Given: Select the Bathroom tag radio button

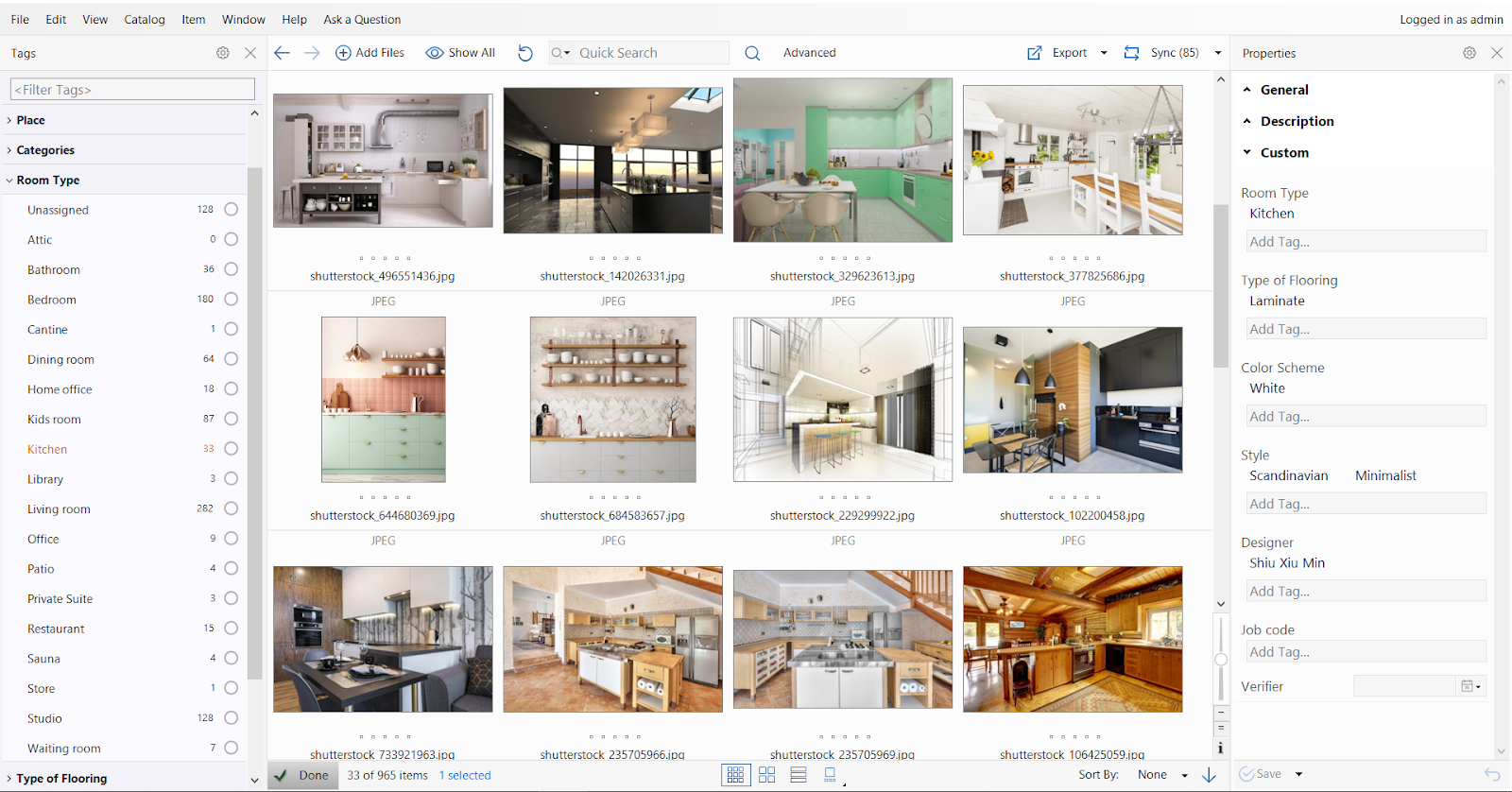Looking at the screenshot, I should pyautogui.click(x=231, y=269).
